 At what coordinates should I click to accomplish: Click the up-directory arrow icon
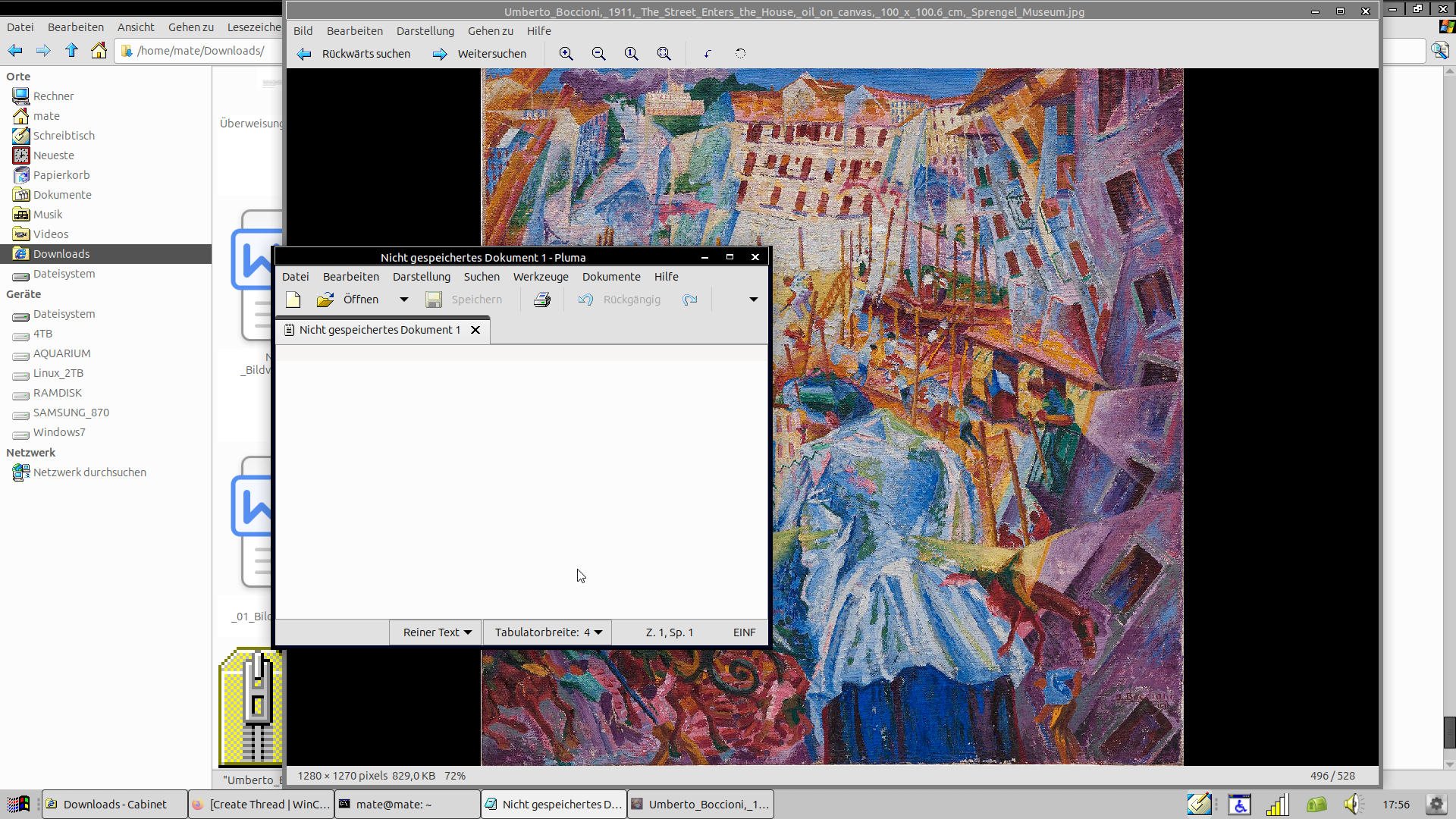pos(71,51)
